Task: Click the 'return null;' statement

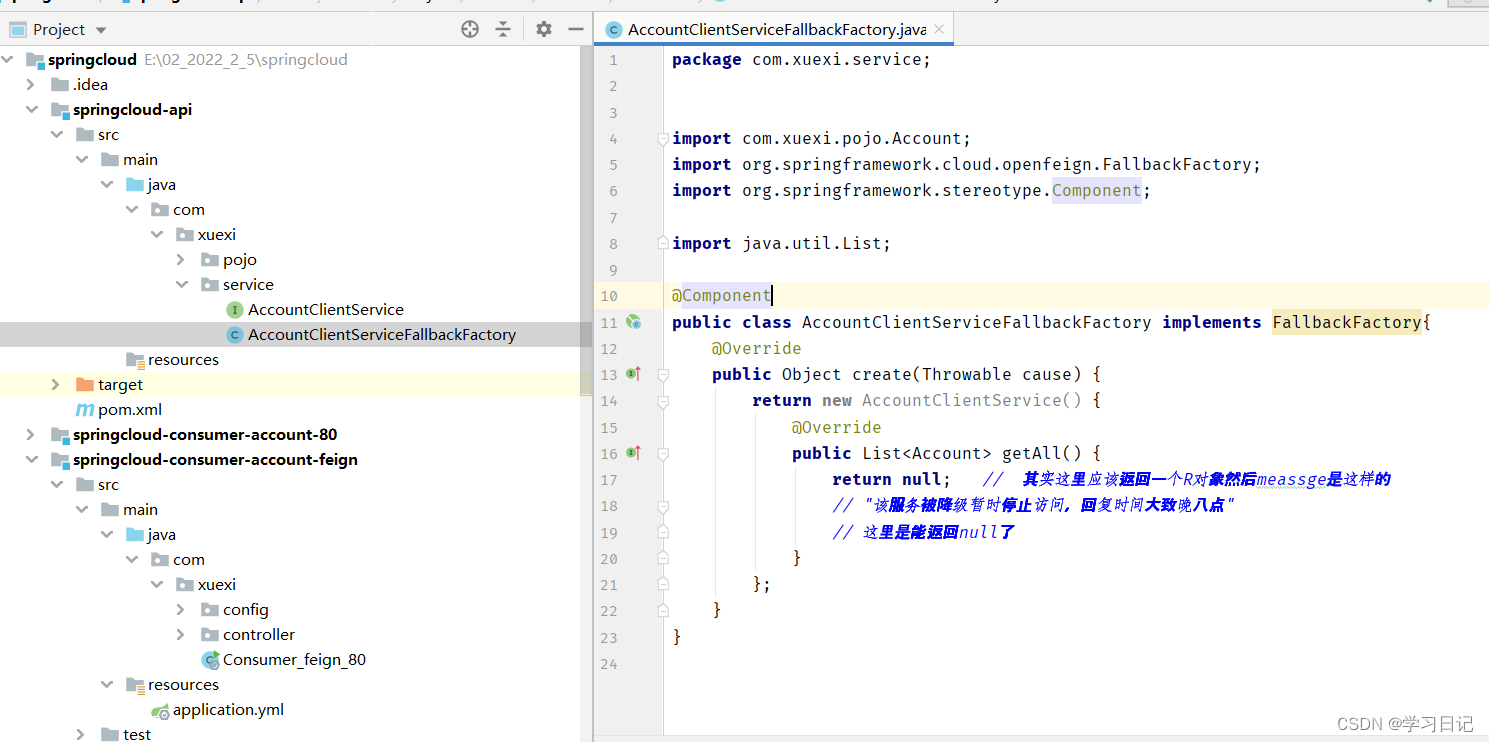Action: (891, 479)
